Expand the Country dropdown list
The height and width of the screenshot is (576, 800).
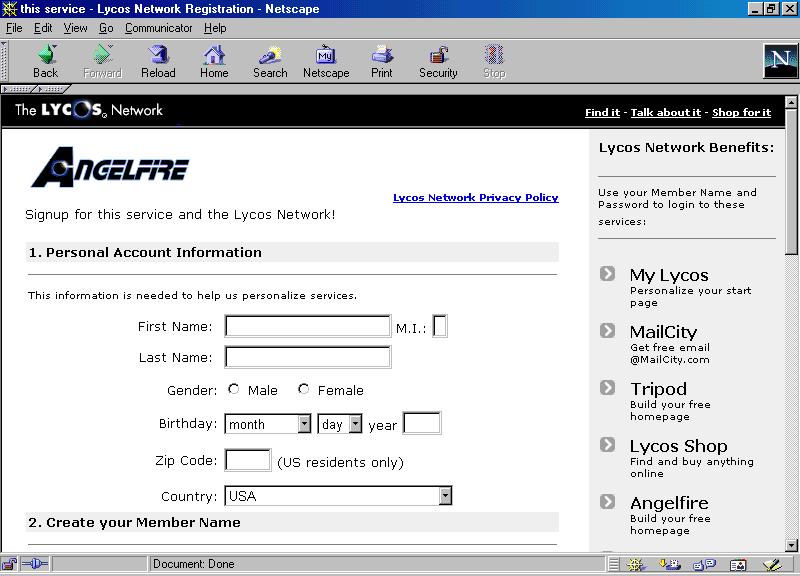tap(445, 496)
